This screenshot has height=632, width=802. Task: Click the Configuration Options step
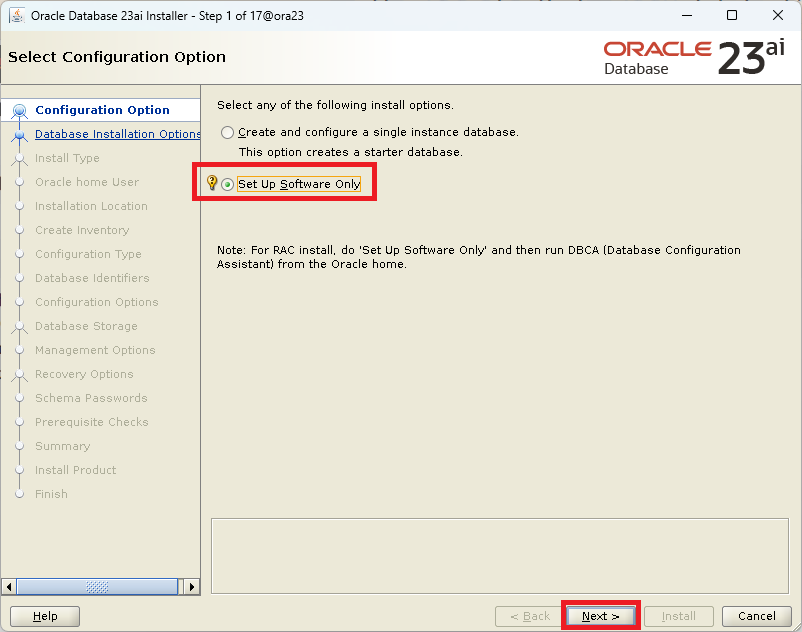click(97, 302)
